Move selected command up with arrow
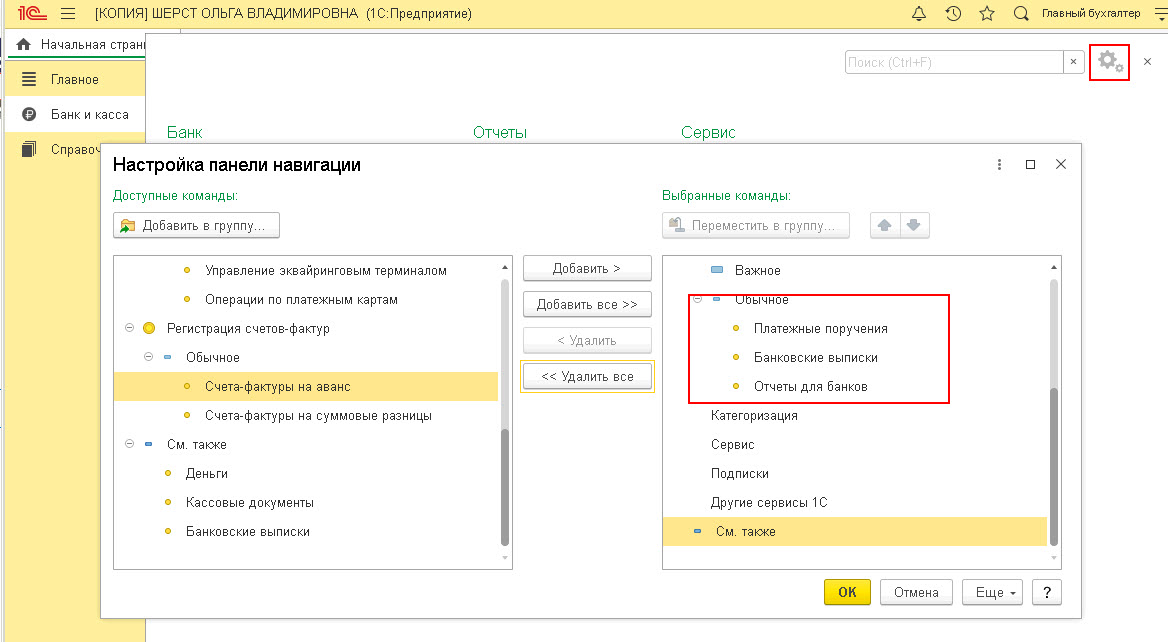Image resolution: width=1168 pixels, height=642 pixels. pos(884,225)
